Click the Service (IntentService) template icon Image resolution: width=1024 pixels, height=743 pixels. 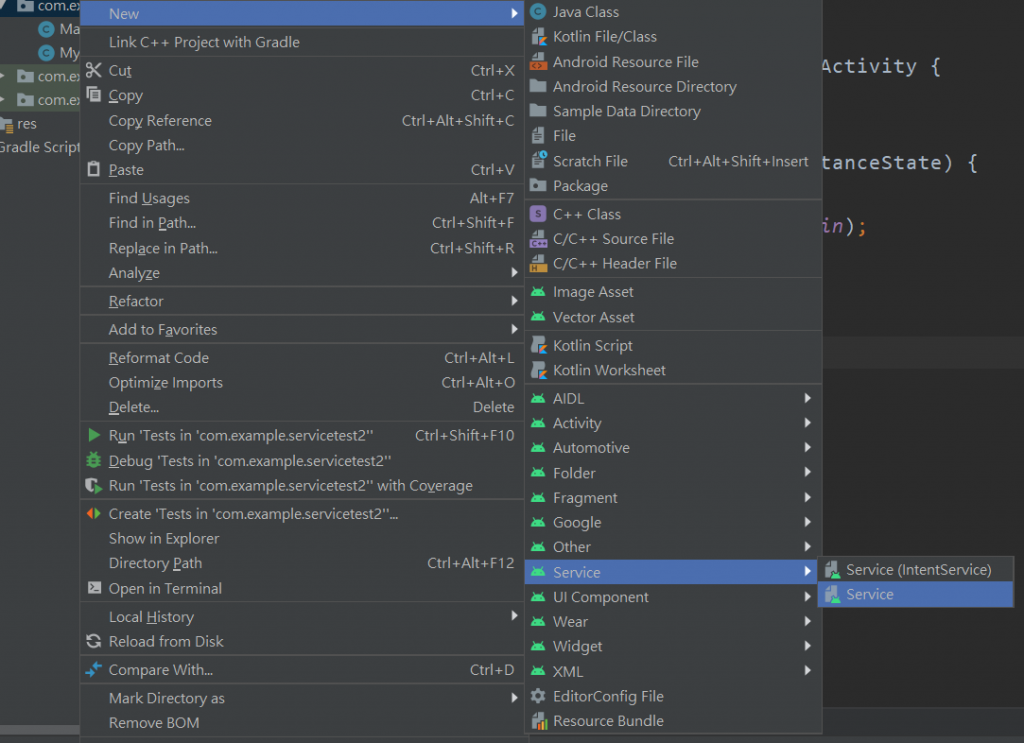pyautogui.click(x=832, y=570)
